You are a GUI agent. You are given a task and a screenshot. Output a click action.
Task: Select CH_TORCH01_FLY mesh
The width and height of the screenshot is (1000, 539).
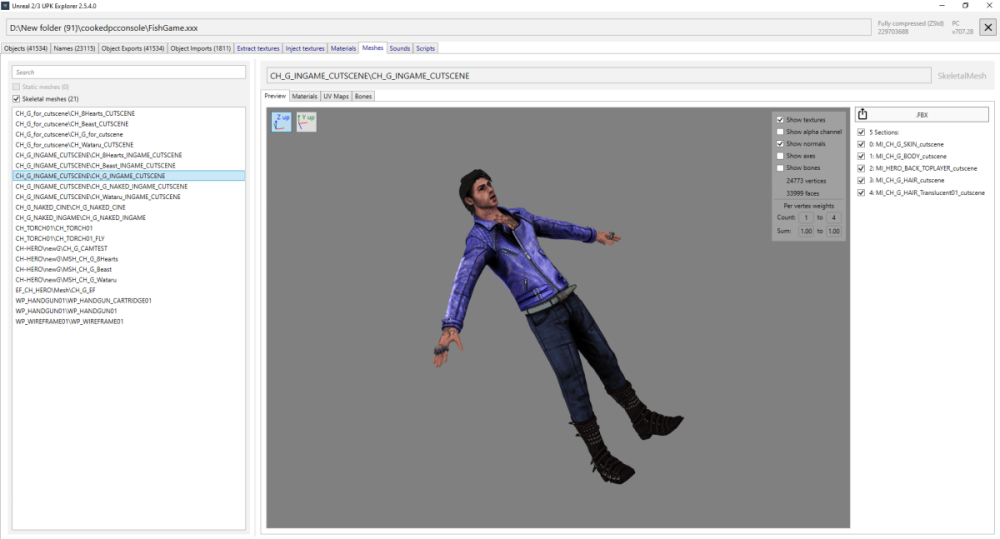pyautogui.click(x=128, y=238)
